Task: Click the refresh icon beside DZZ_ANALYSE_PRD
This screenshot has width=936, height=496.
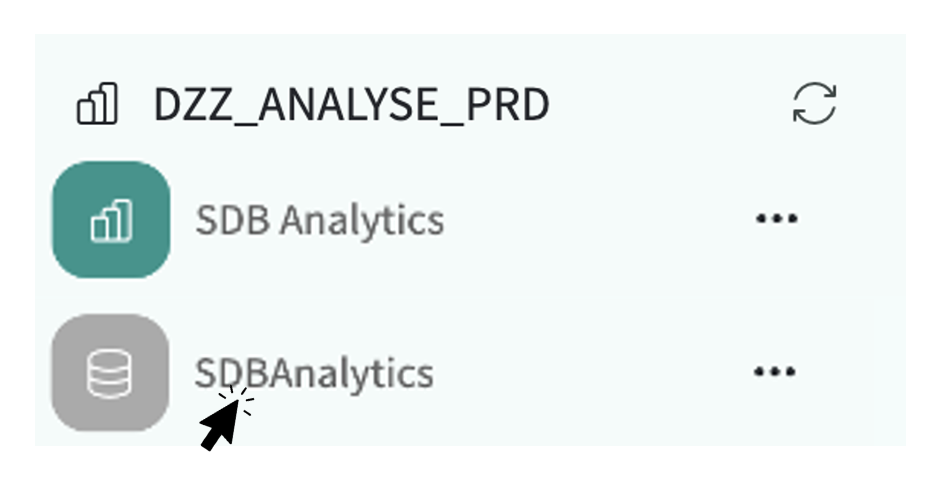Action: 814,104
